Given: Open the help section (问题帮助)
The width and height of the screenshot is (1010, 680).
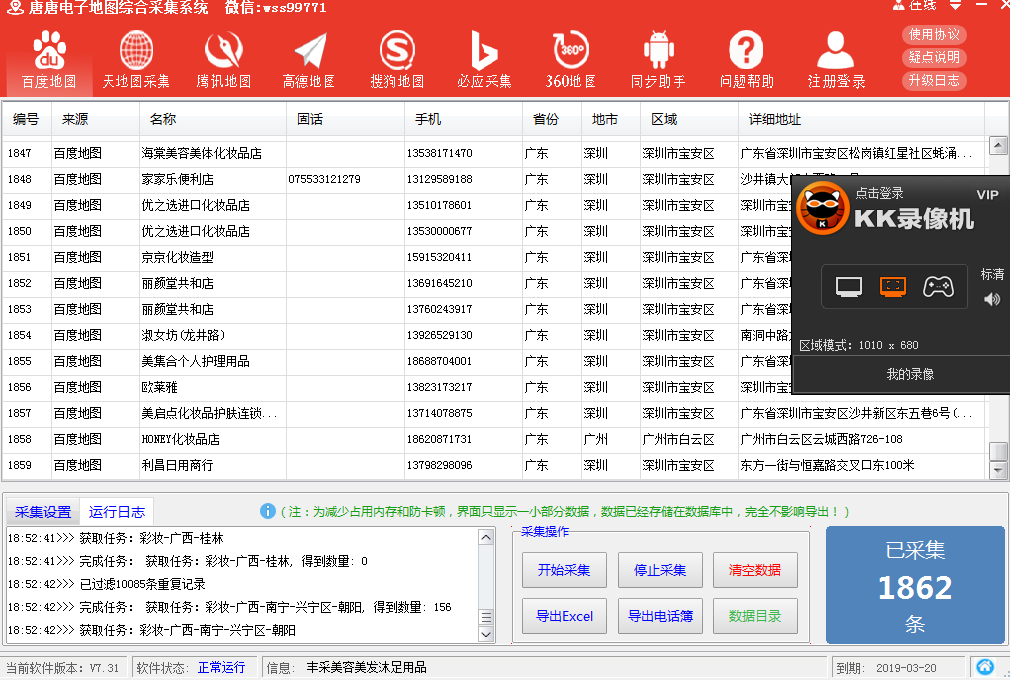Looking at the screenshot, I should tap(747, 60).
